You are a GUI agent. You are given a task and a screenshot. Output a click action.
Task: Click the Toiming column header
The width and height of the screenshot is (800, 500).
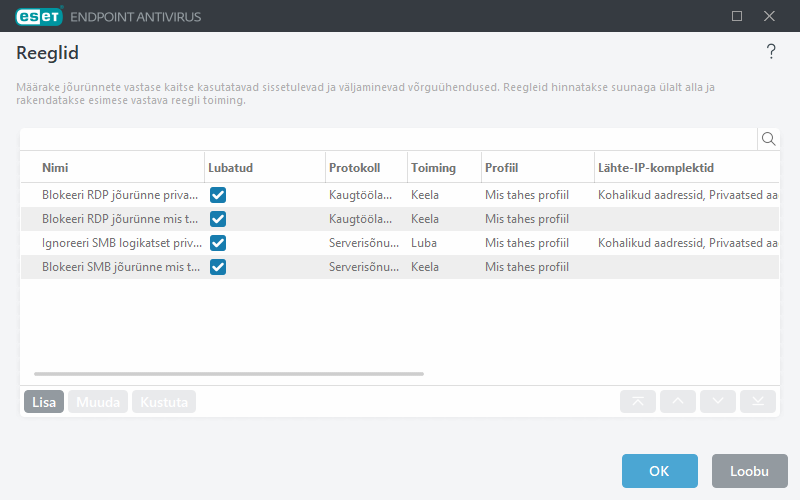433,168
